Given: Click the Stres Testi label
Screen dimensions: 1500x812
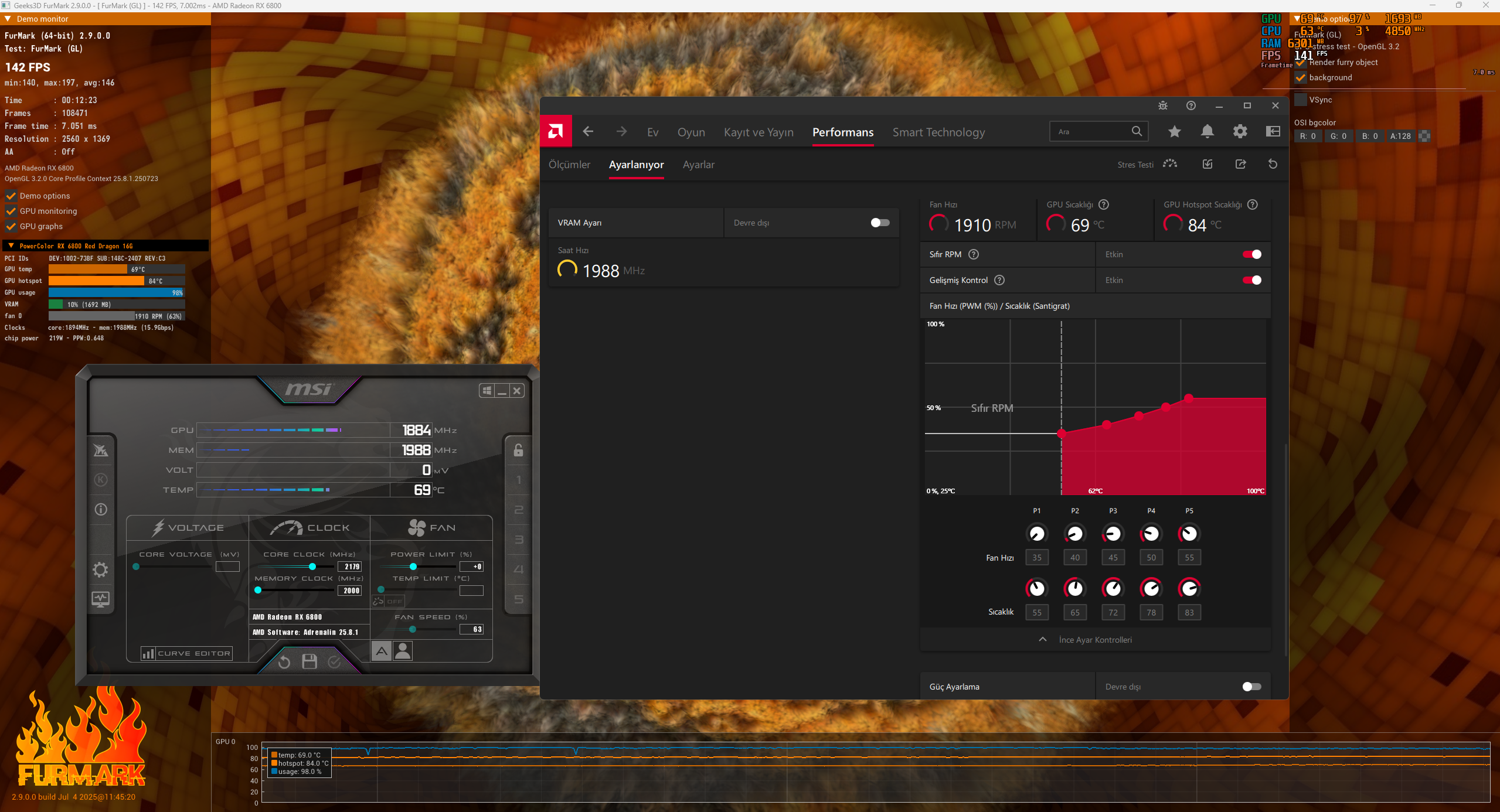Looking at the screenshot, I should tap(1135, 165).
